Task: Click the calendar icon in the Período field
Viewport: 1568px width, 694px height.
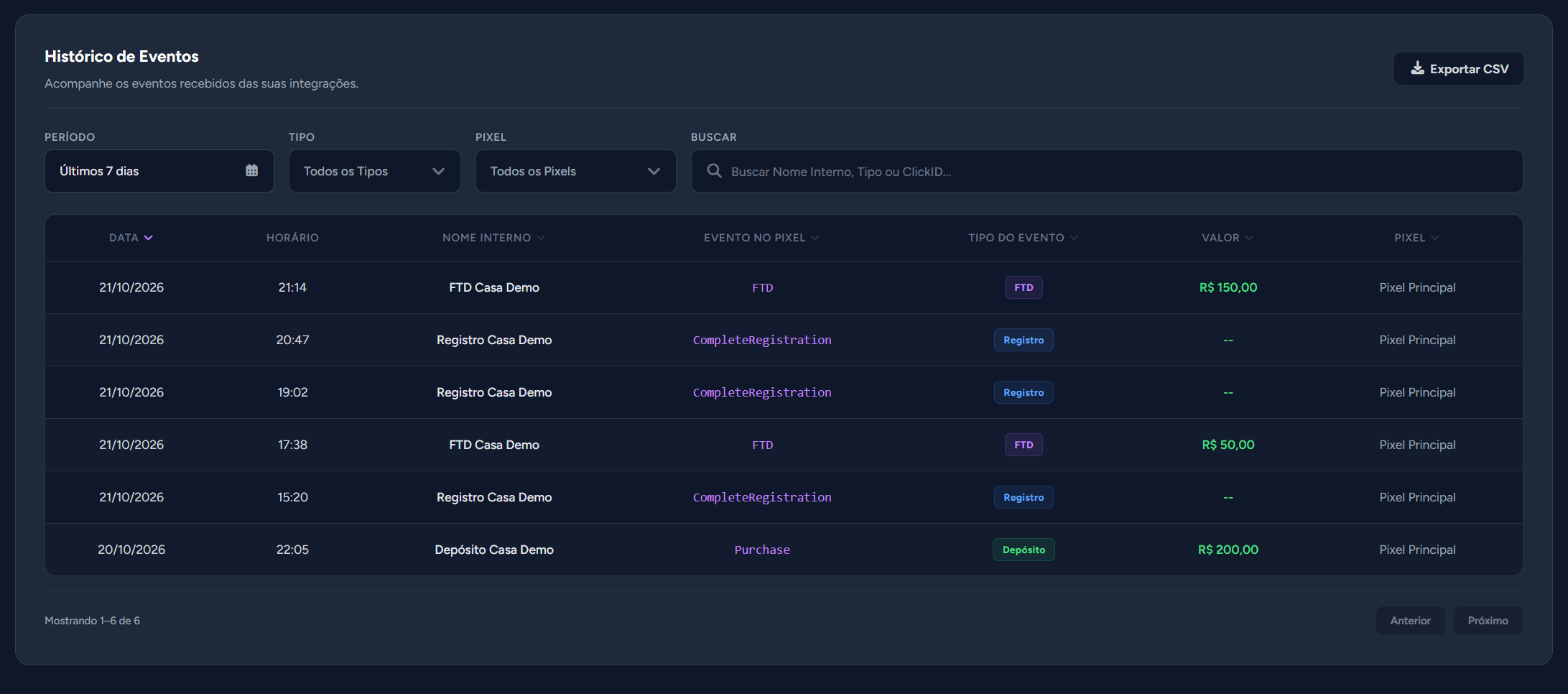Action: coord(252,171)
